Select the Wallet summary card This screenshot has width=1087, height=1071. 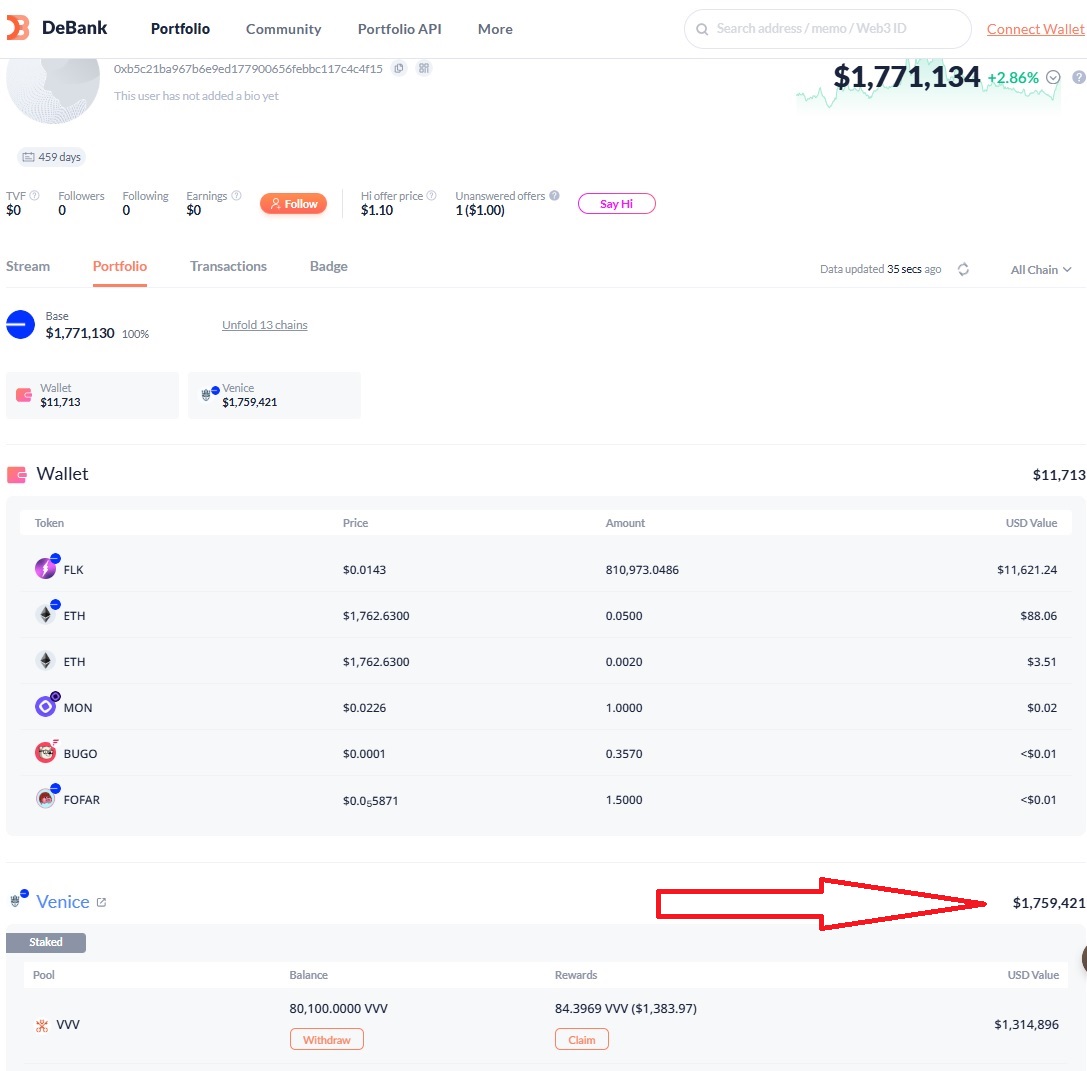(x=92, y=395)
